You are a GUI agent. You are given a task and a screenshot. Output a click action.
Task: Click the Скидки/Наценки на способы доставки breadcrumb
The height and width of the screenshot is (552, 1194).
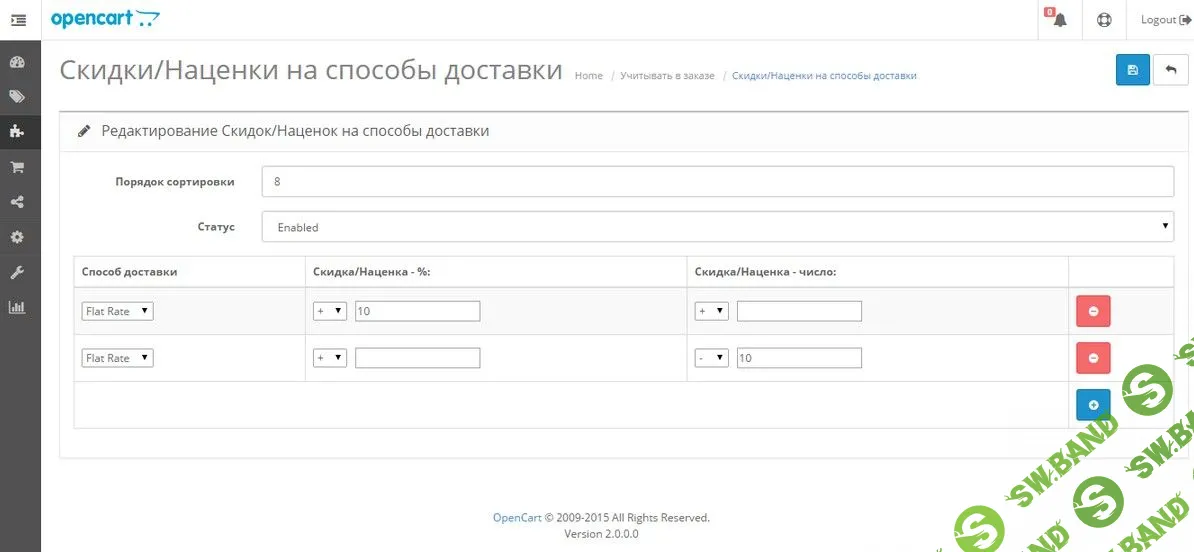(x=824, y=76)
